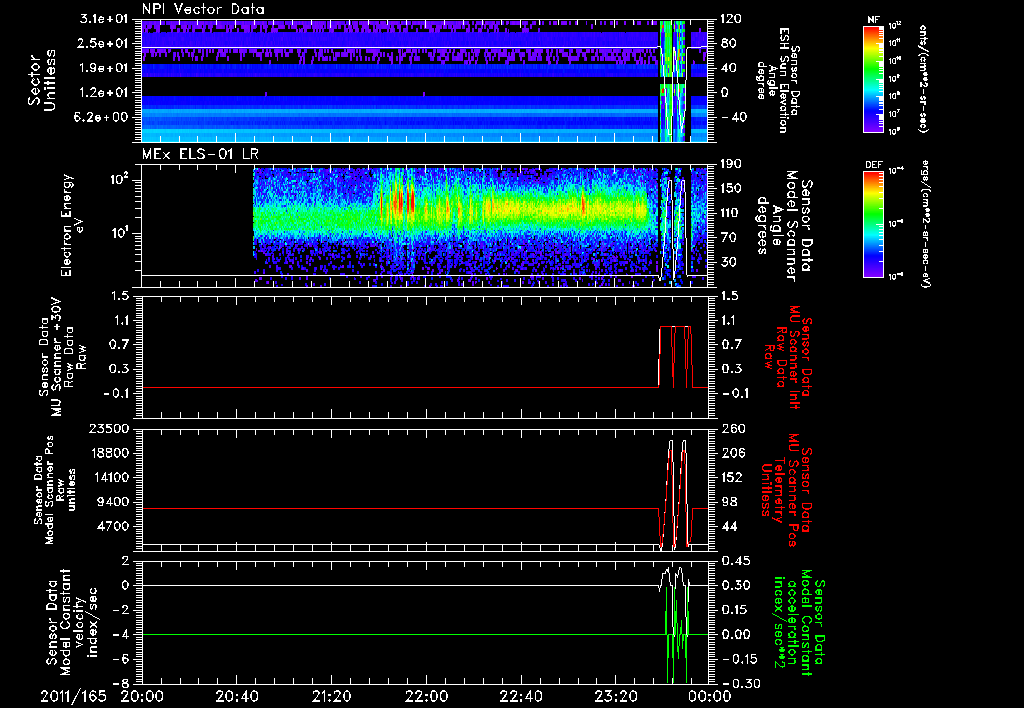Click the red MU Scanner Inh pulse

tap(675, 357)
